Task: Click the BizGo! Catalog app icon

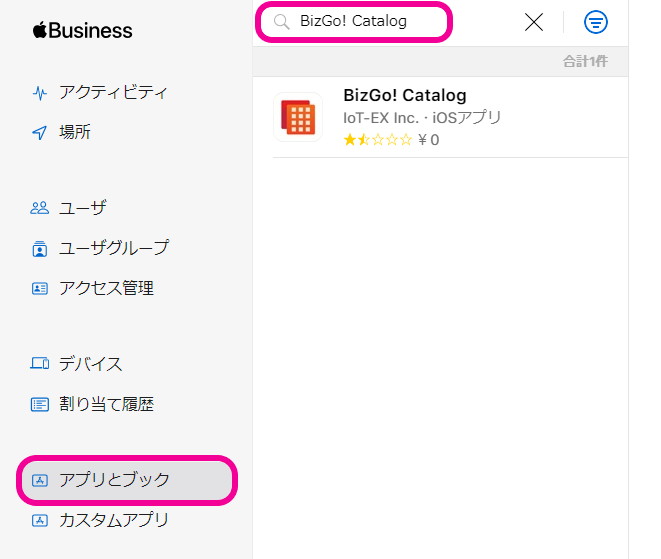Action: (297, 117)
